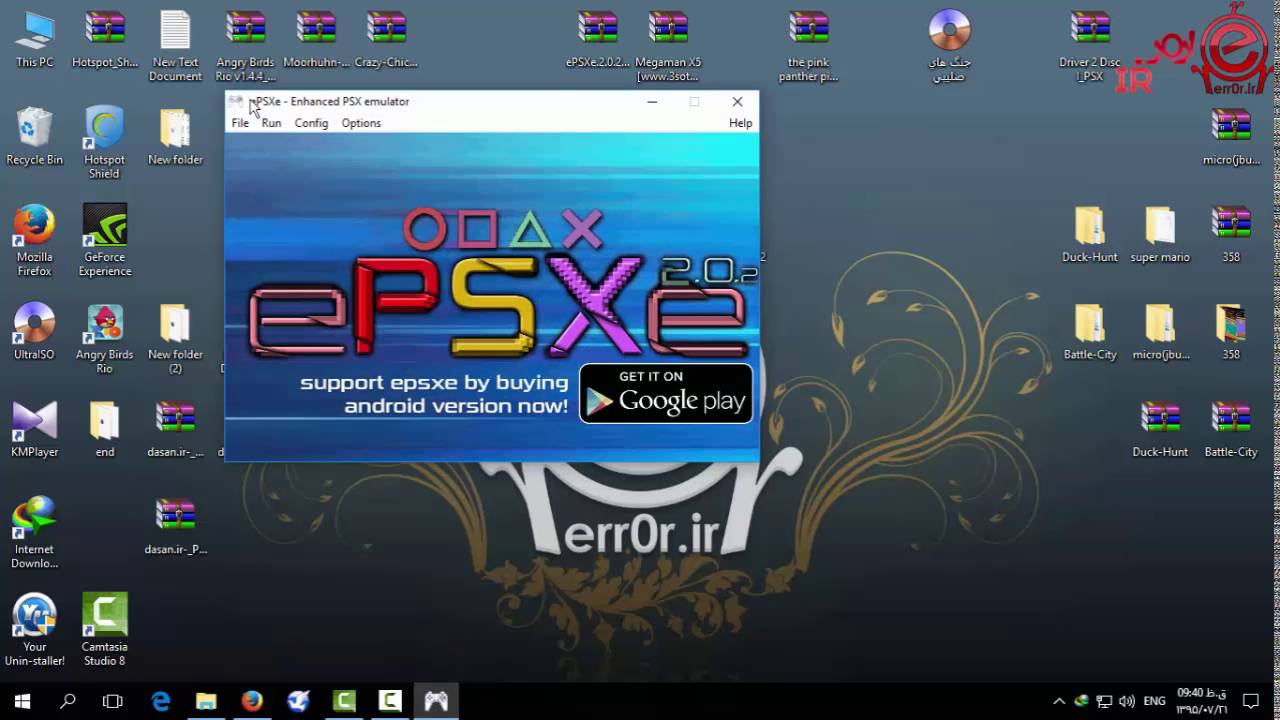Open the Windows Start menu
This screenshot has width=1280, height=720.
(x=22, y=701)
